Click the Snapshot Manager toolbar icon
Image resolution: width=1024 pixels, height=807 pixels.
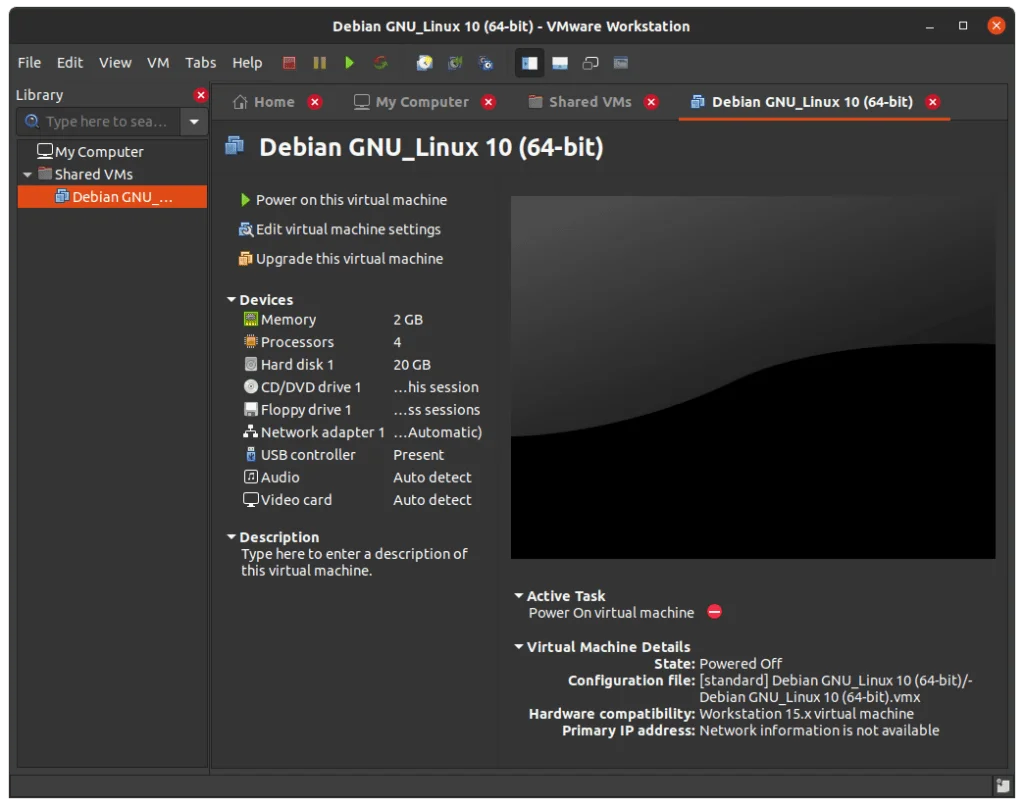[486, 63]
